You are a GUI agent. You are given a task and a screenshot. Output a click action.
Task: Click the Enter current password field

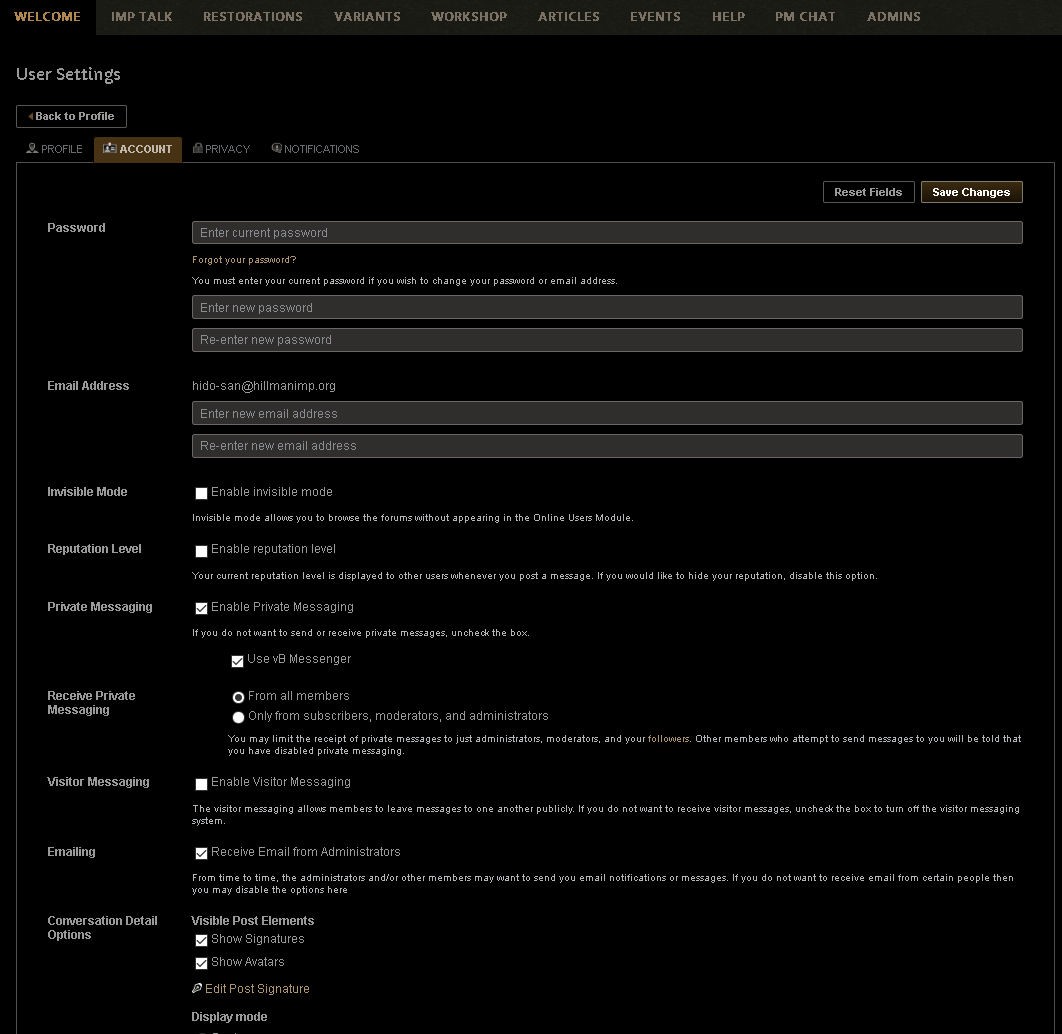[x=606, y=233]
